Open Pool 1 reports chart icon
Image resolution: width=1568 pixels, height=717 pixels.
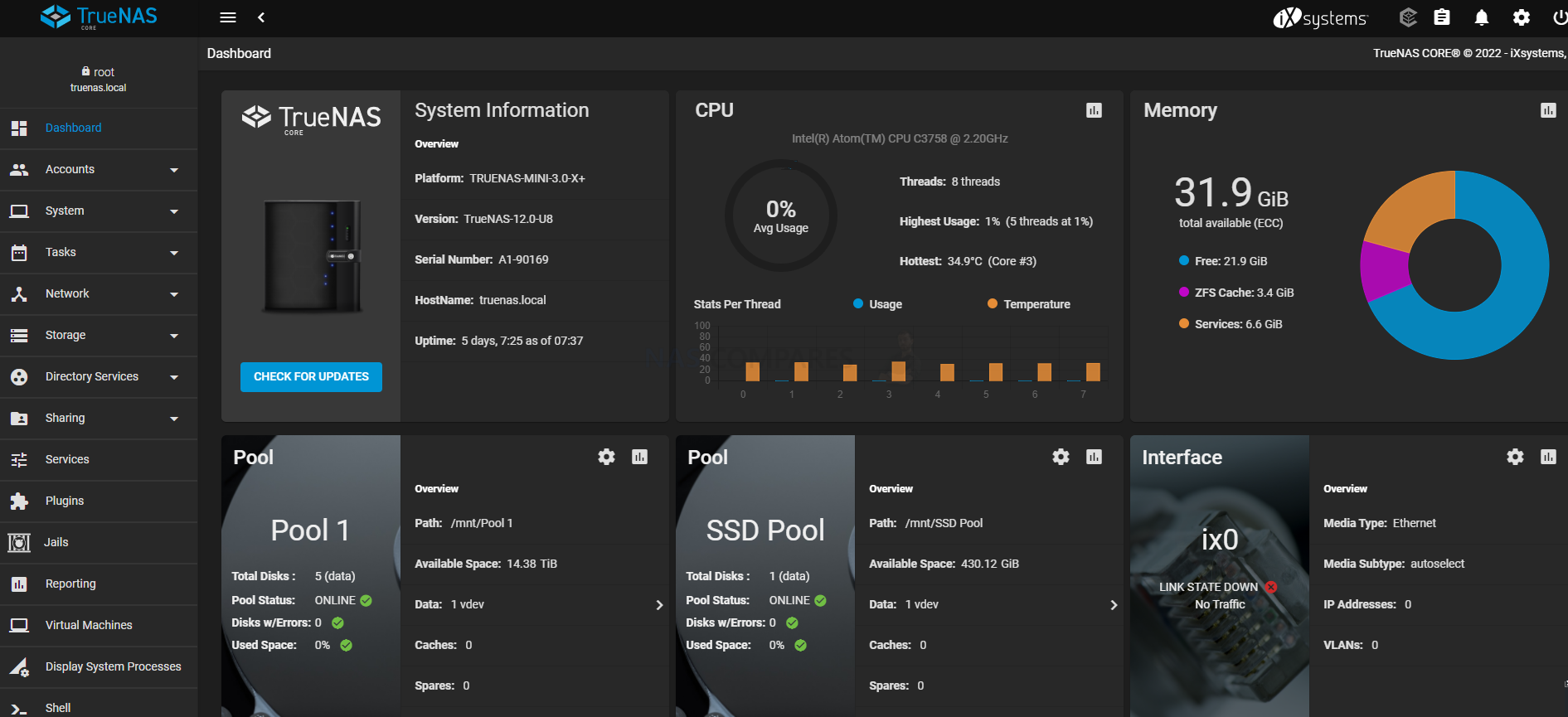pyautogui.click(x=639, y=457)
